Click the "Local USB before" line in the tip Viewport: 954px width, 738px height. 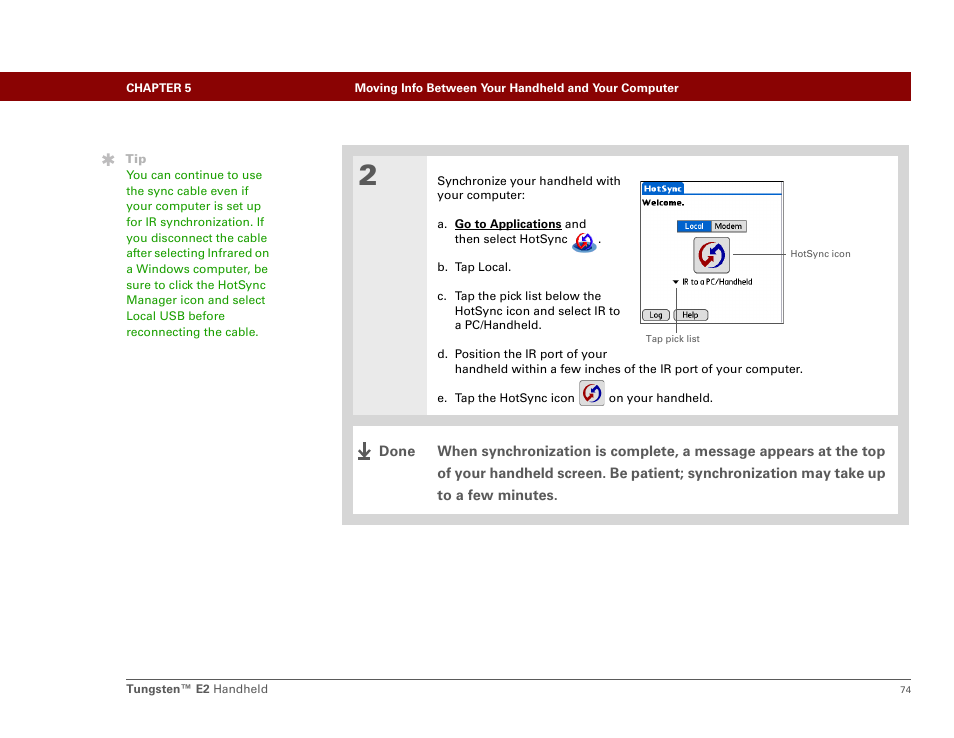tap(176, 316)
